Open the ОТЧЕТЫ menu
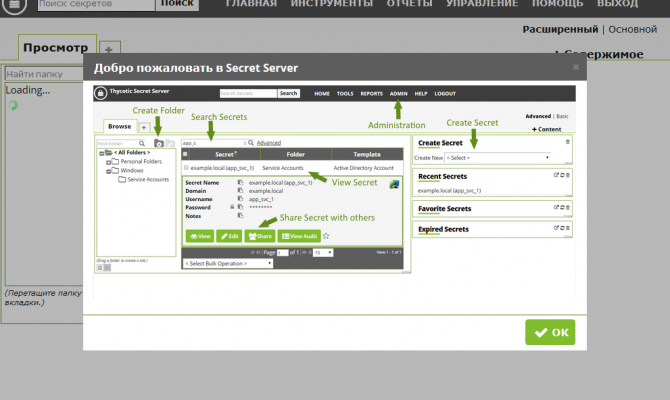 click(409, 4)
